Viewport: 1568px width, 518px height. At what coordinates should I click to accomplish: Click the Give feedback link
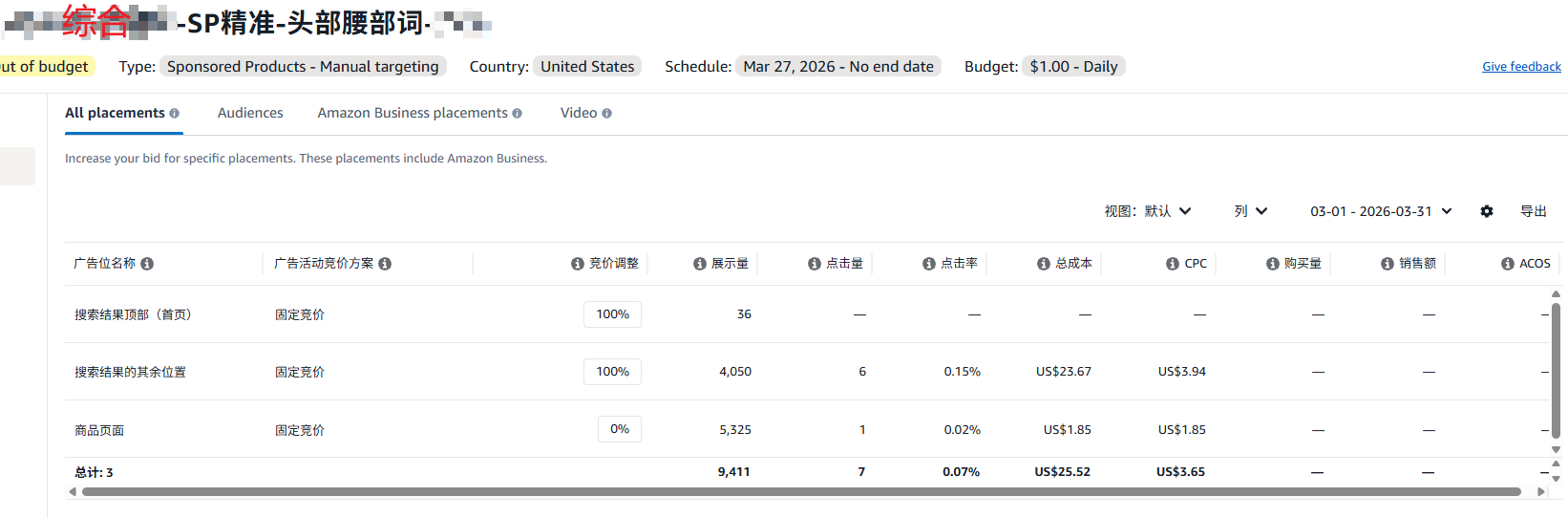coord(1521,67)
